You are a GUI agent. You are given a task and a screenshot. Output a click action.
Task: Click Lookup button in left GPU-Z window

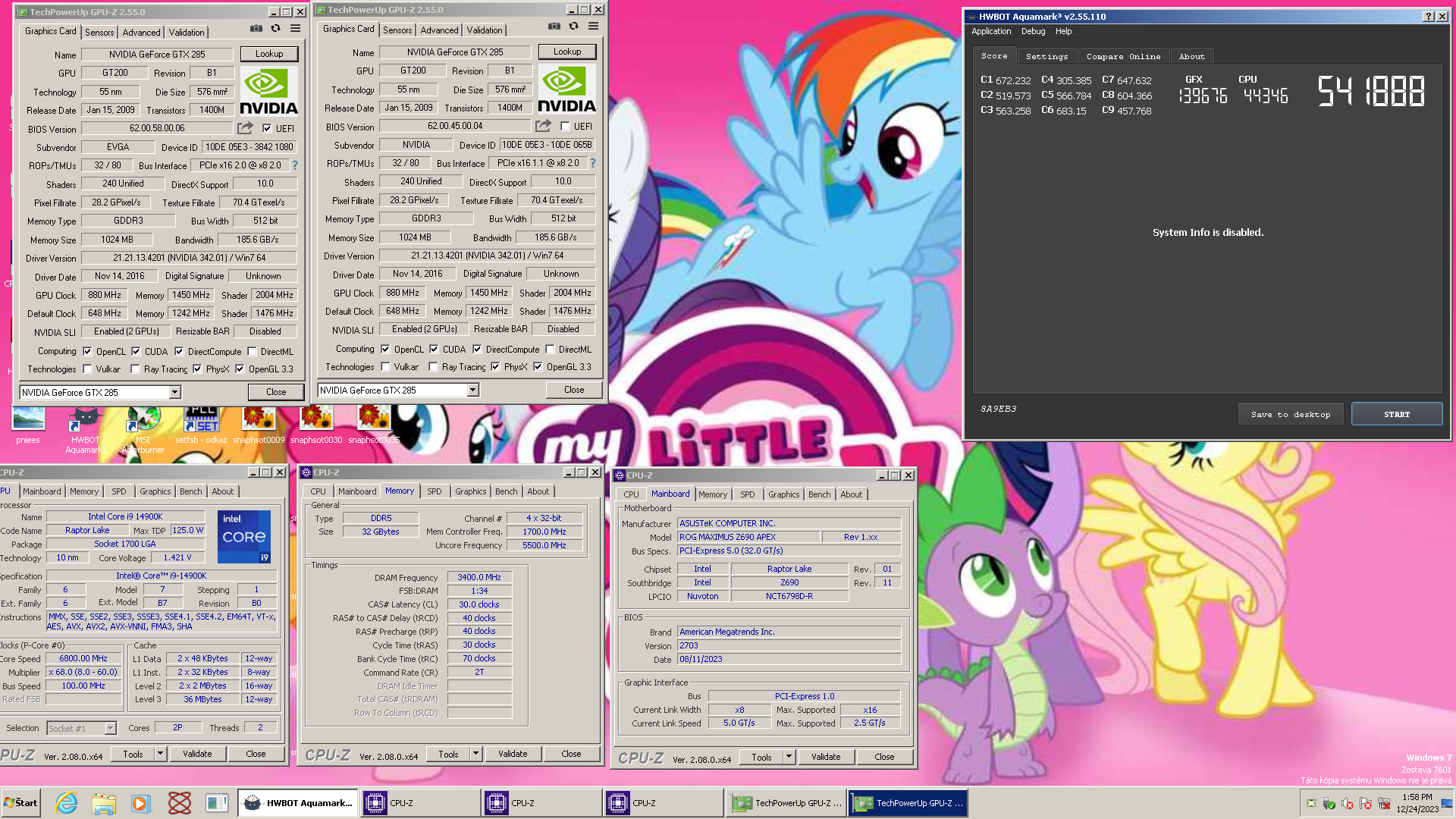269,54
